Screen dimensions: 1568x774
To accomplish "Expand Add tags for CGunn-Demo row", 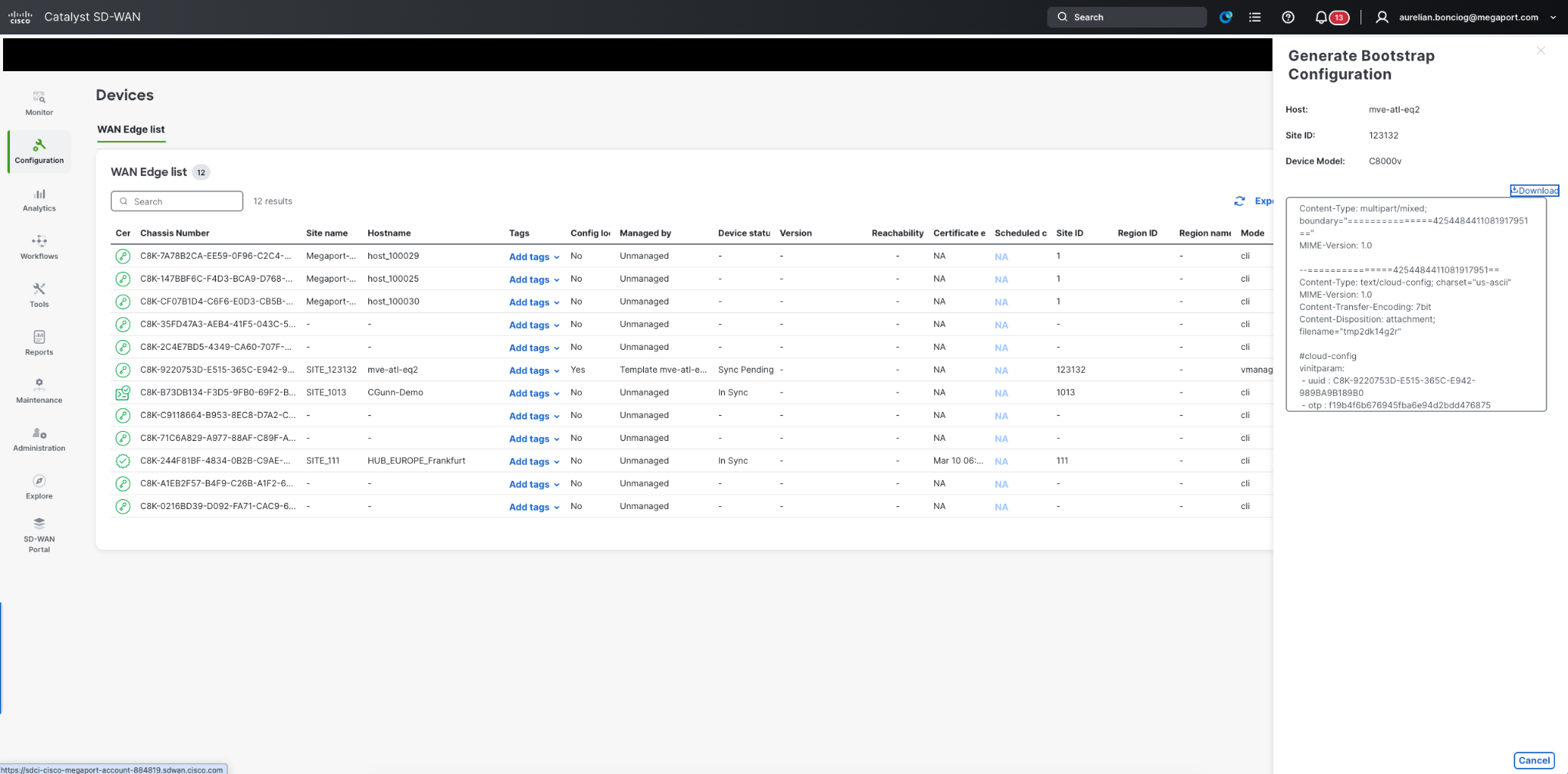I will (534, 394).
